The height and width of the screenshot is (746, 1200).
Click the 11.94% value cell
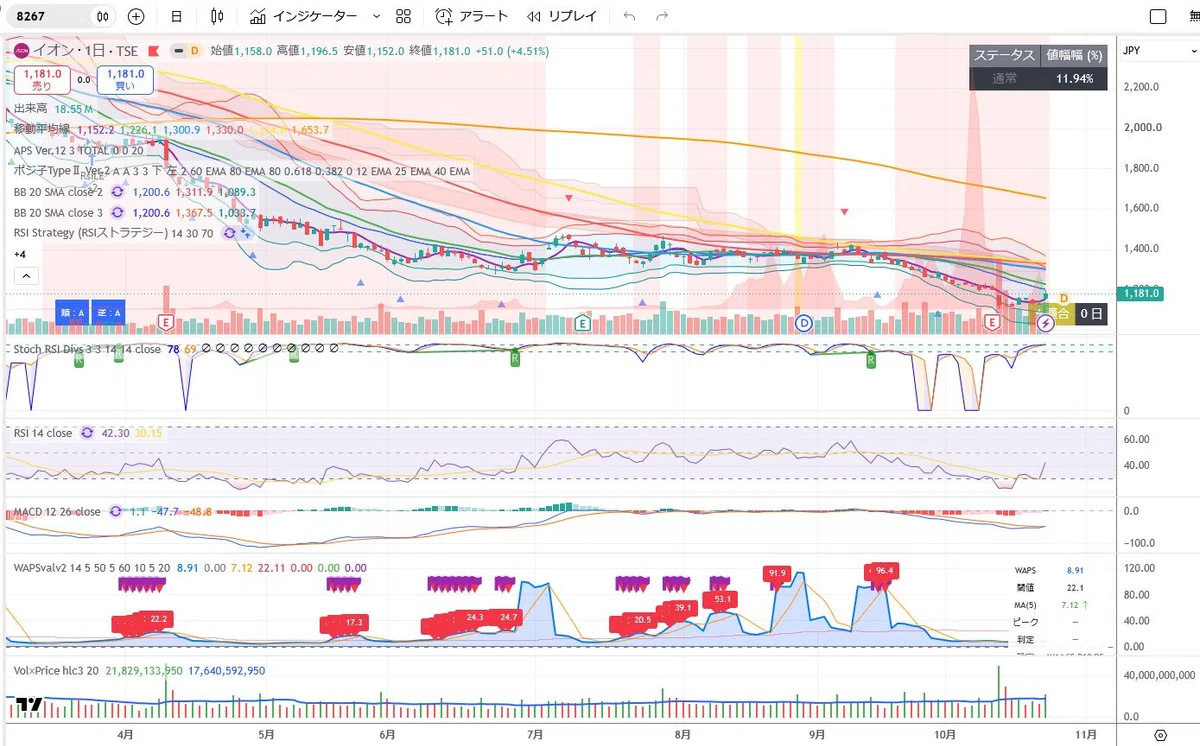(x=1074, y=78)
